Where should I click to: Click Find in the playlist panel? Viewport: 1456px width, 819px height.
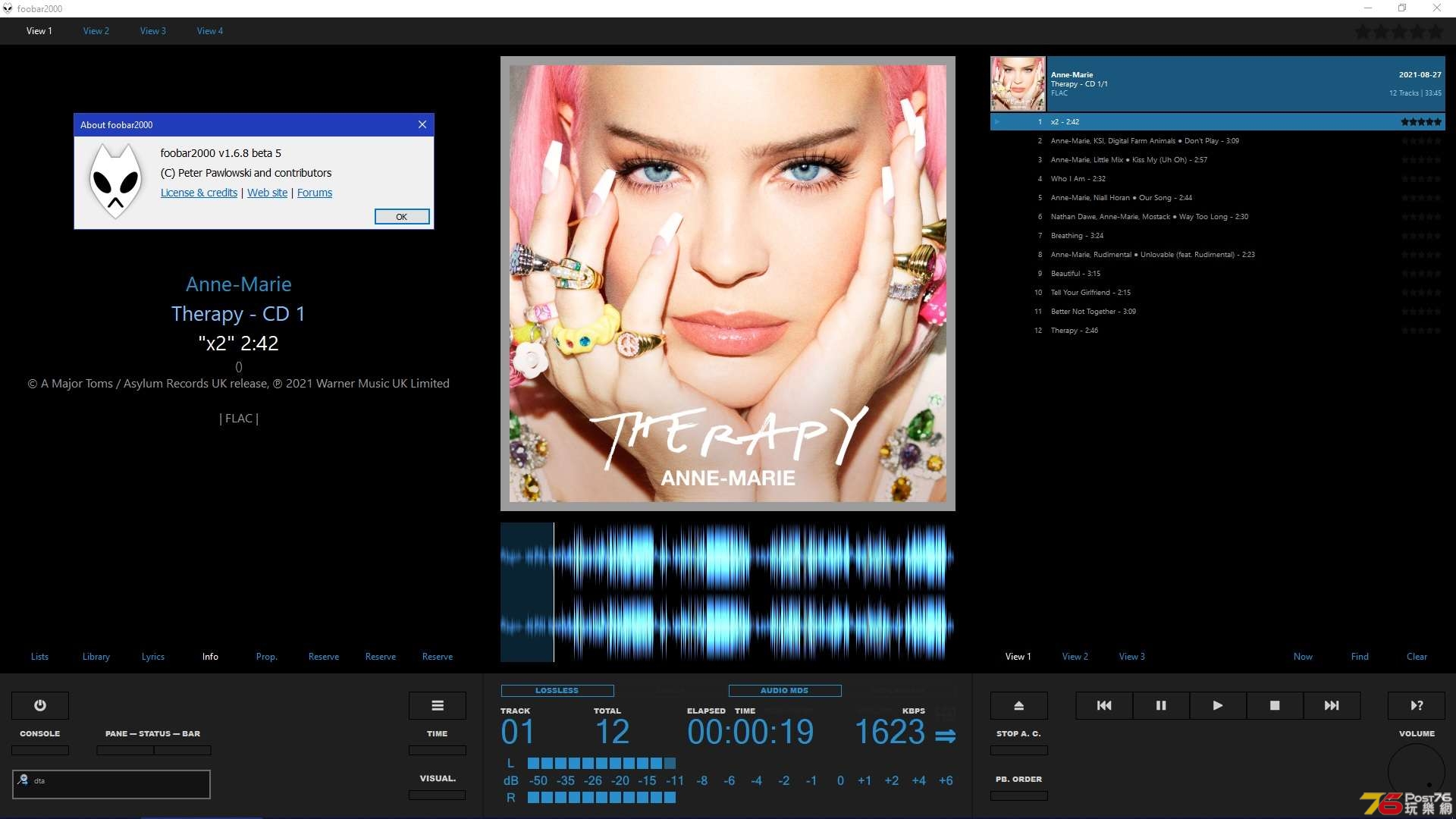click(1360, 657)
